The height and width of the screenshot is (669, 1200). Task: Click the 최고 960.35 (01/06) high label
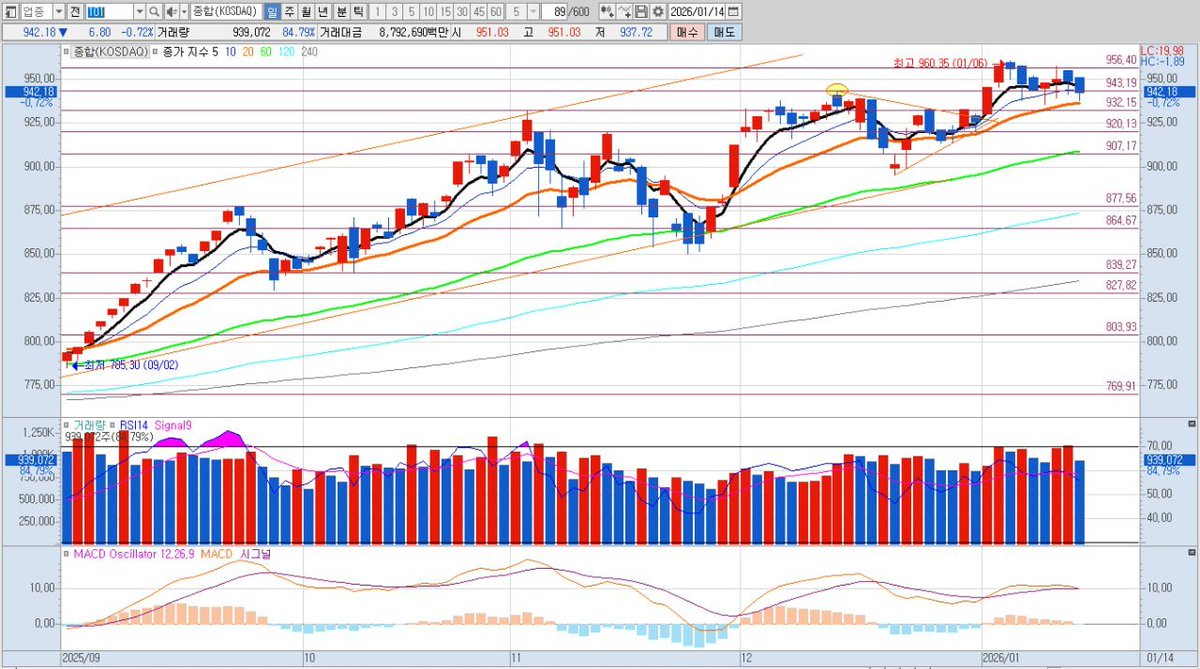coord(939,63)
